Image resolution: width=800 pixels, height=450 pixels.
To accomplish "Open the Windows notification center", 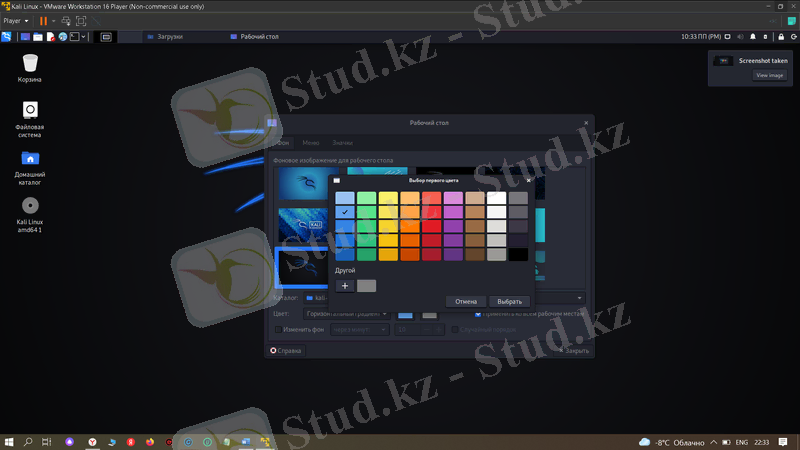I will (x=783, y=442).
